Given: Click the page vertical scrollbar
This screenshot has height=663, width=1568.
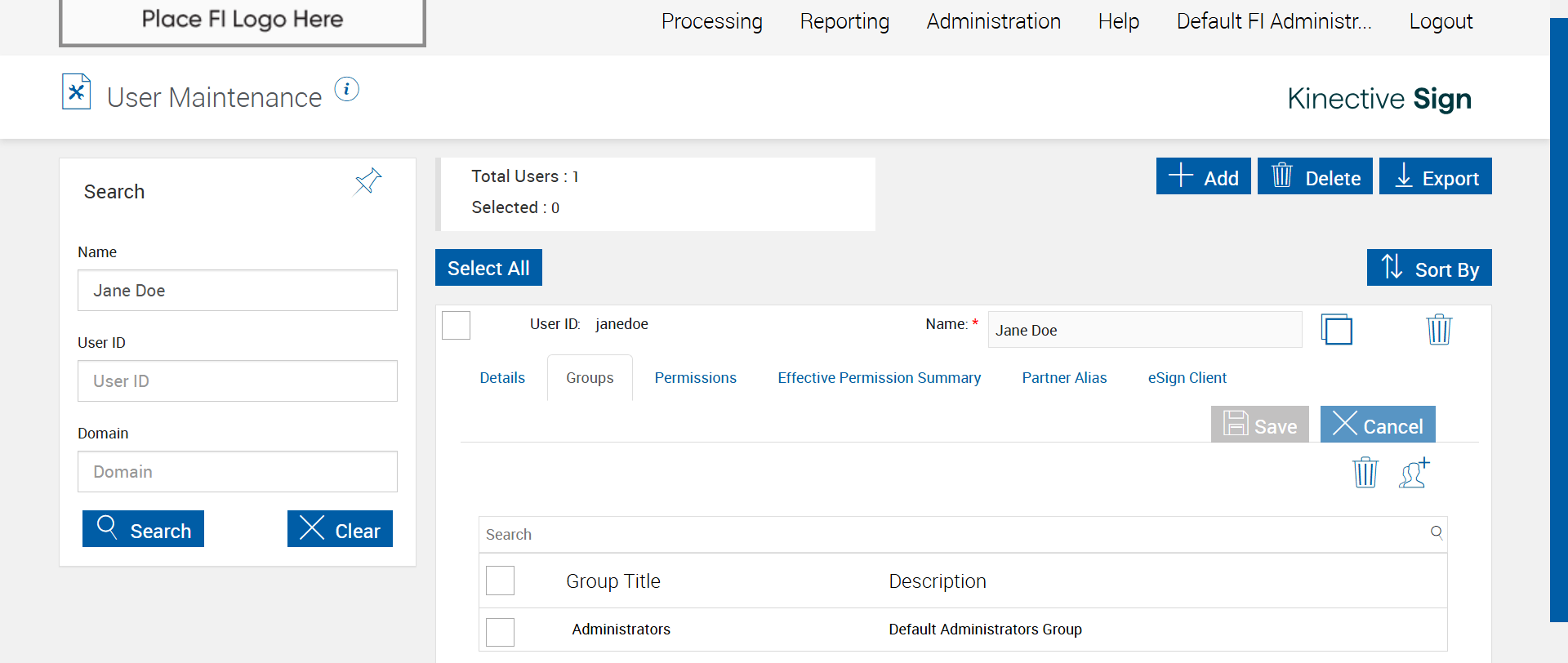Looking at the screenshot, I should pos(1558,318).
